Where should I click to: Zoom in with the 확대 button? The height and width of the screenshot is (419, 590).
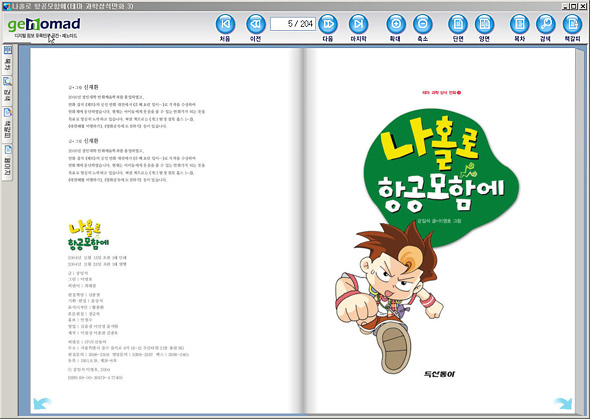pos(396,24)
